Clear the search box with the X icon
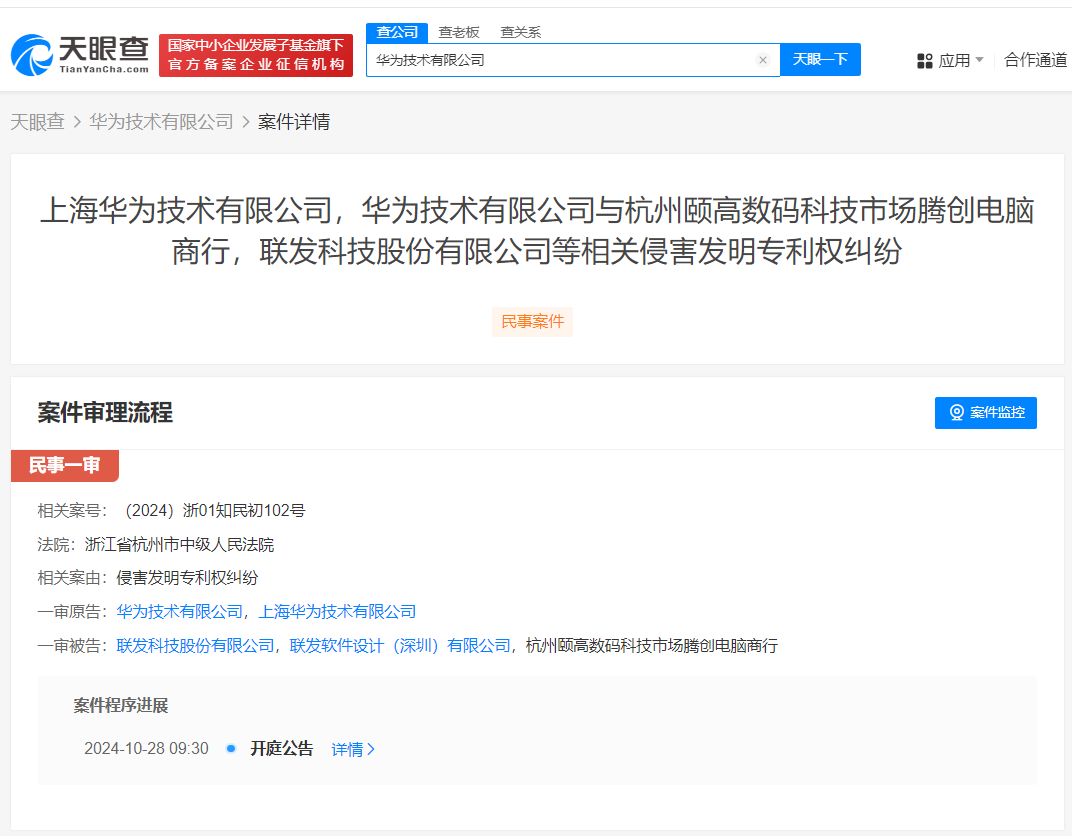 click(763, 60)
